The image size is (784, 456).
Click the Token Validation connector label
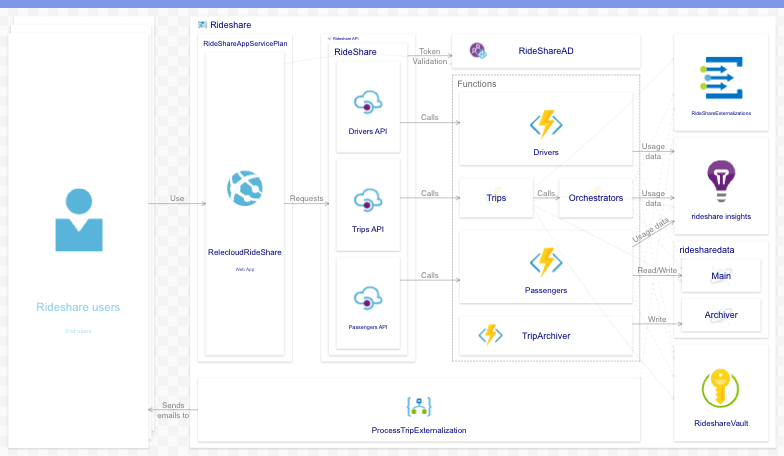pyautogui.click(x=430, y=56)
